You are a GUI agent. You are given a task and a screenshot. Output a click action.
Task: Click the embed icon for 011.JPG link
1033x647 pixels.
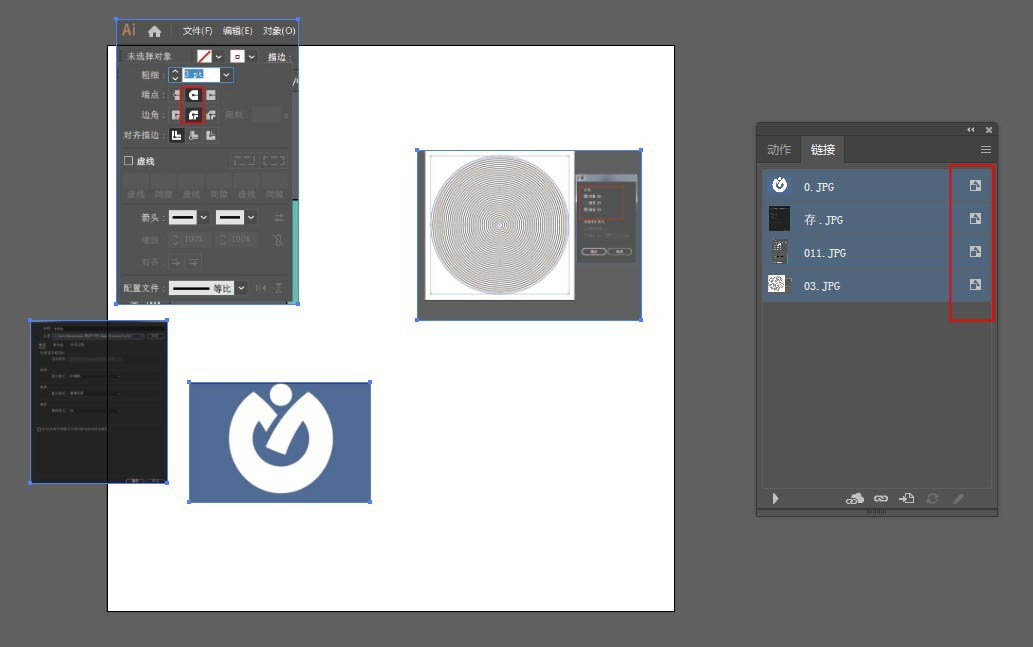click(x=975, y=252)
